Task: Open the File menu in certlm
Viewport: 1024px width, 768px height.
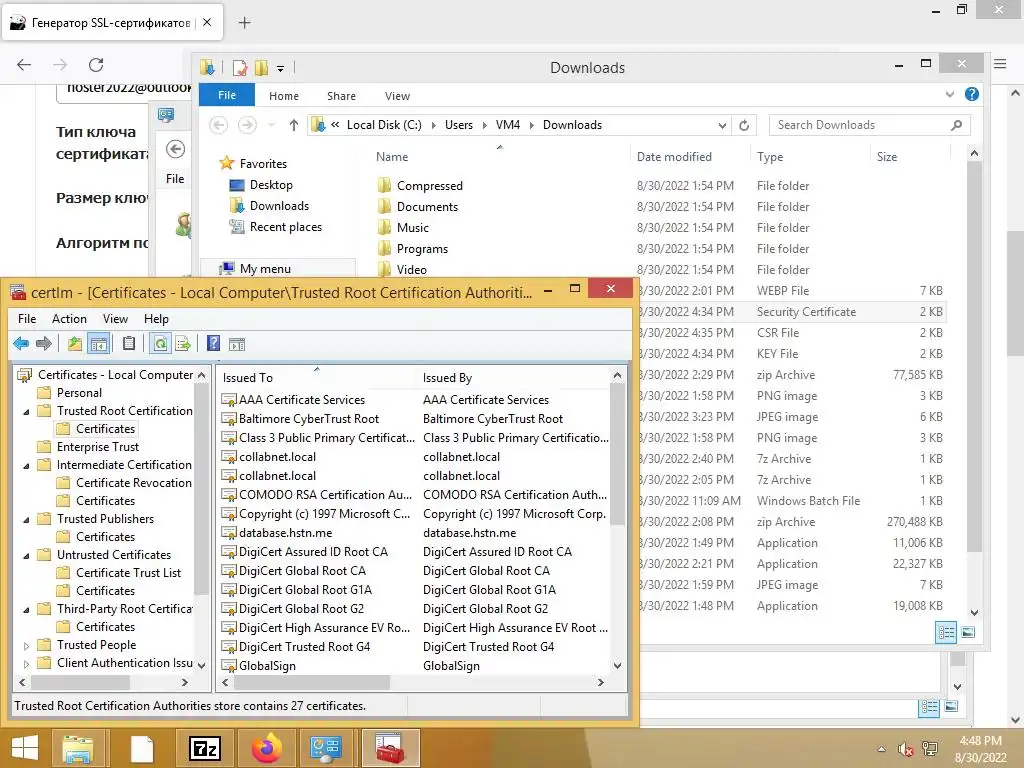Action: pyautogui.click(x=27, y=319)
